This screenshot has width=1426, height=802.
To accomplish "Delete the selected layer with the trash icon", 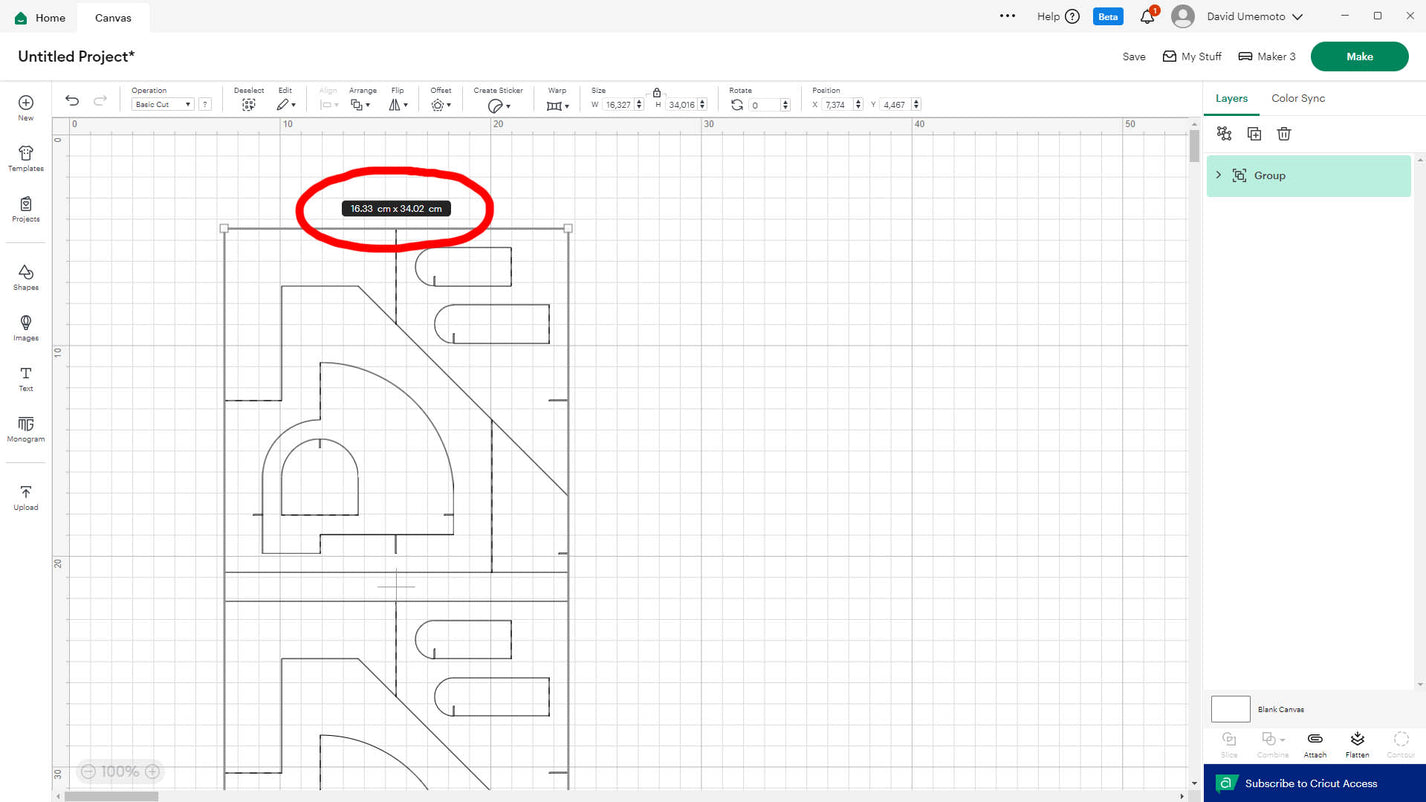I will point(1284,134).
